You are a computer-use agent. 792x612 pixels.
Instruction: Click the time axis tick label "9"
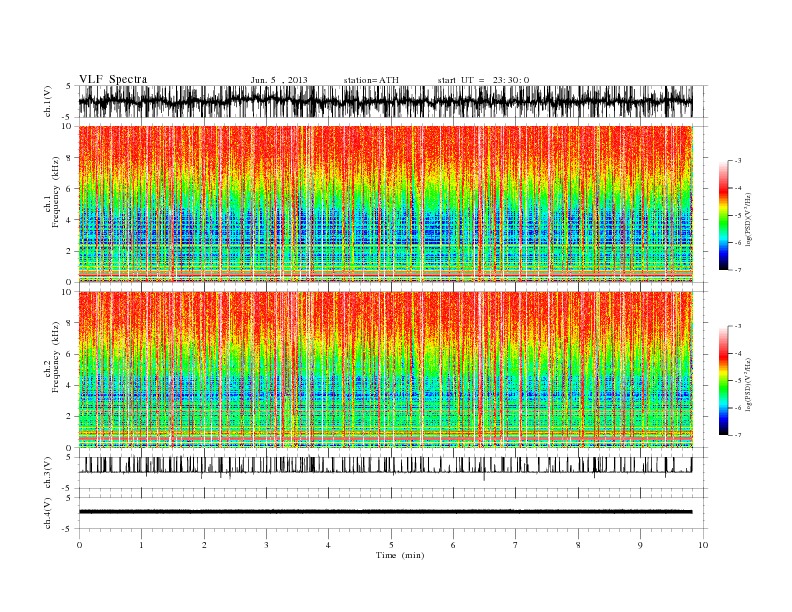(x=640, y=545)
